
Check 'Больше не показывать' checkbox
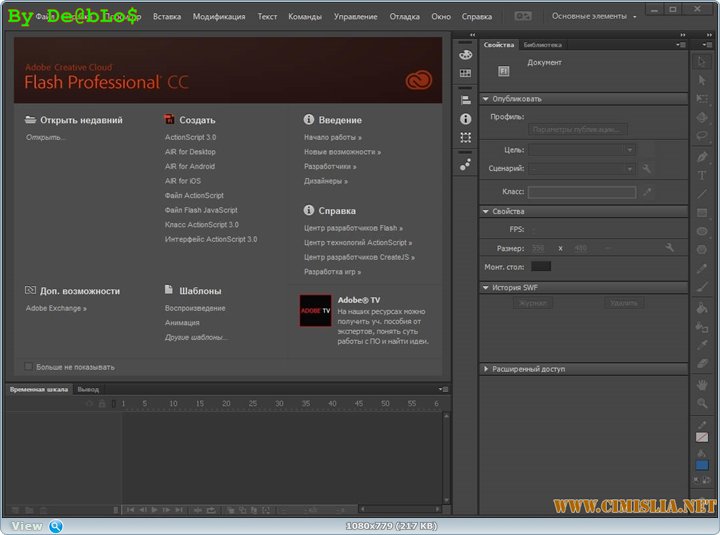[x=29, y=367]
